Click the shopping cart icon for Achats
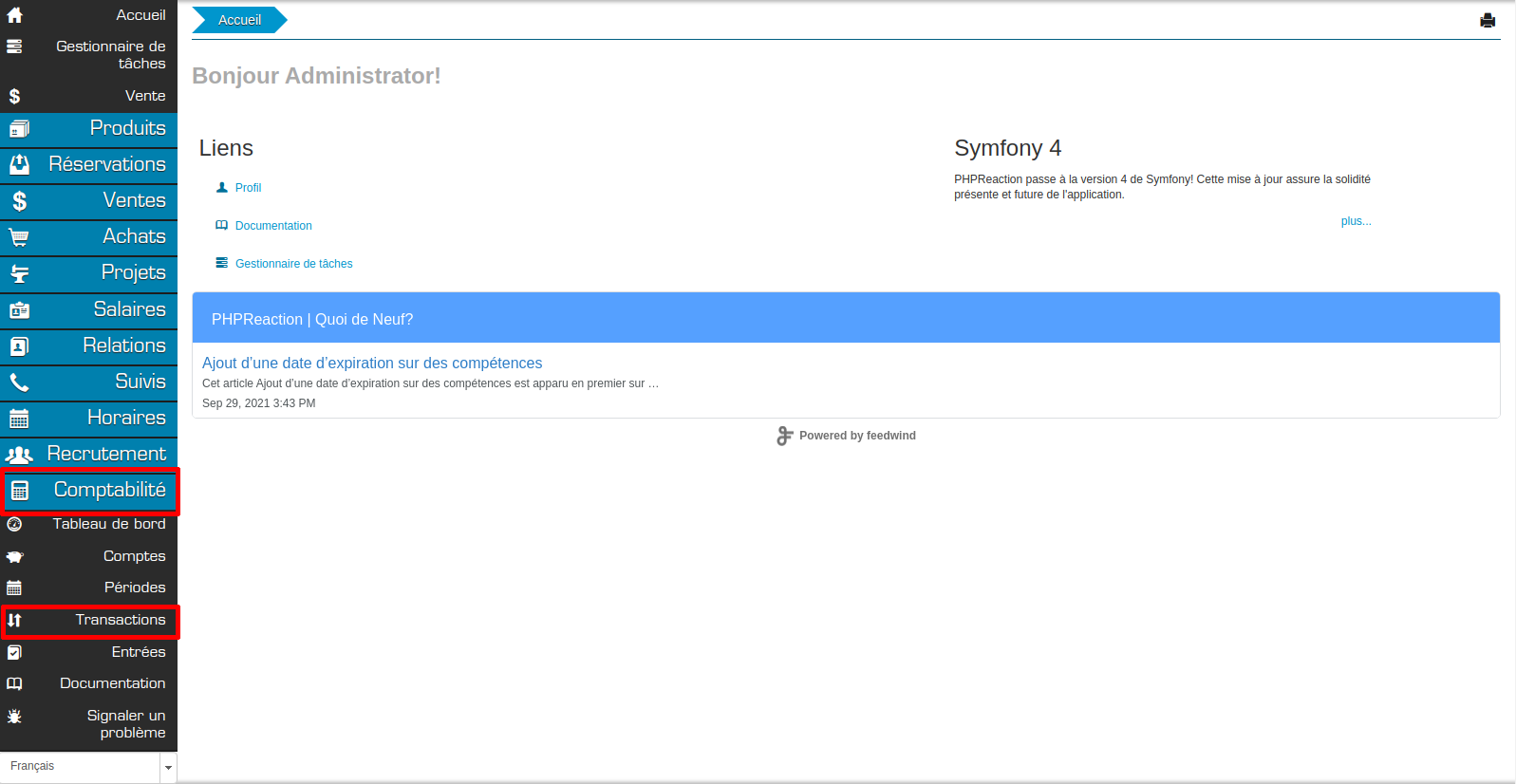 19,237
